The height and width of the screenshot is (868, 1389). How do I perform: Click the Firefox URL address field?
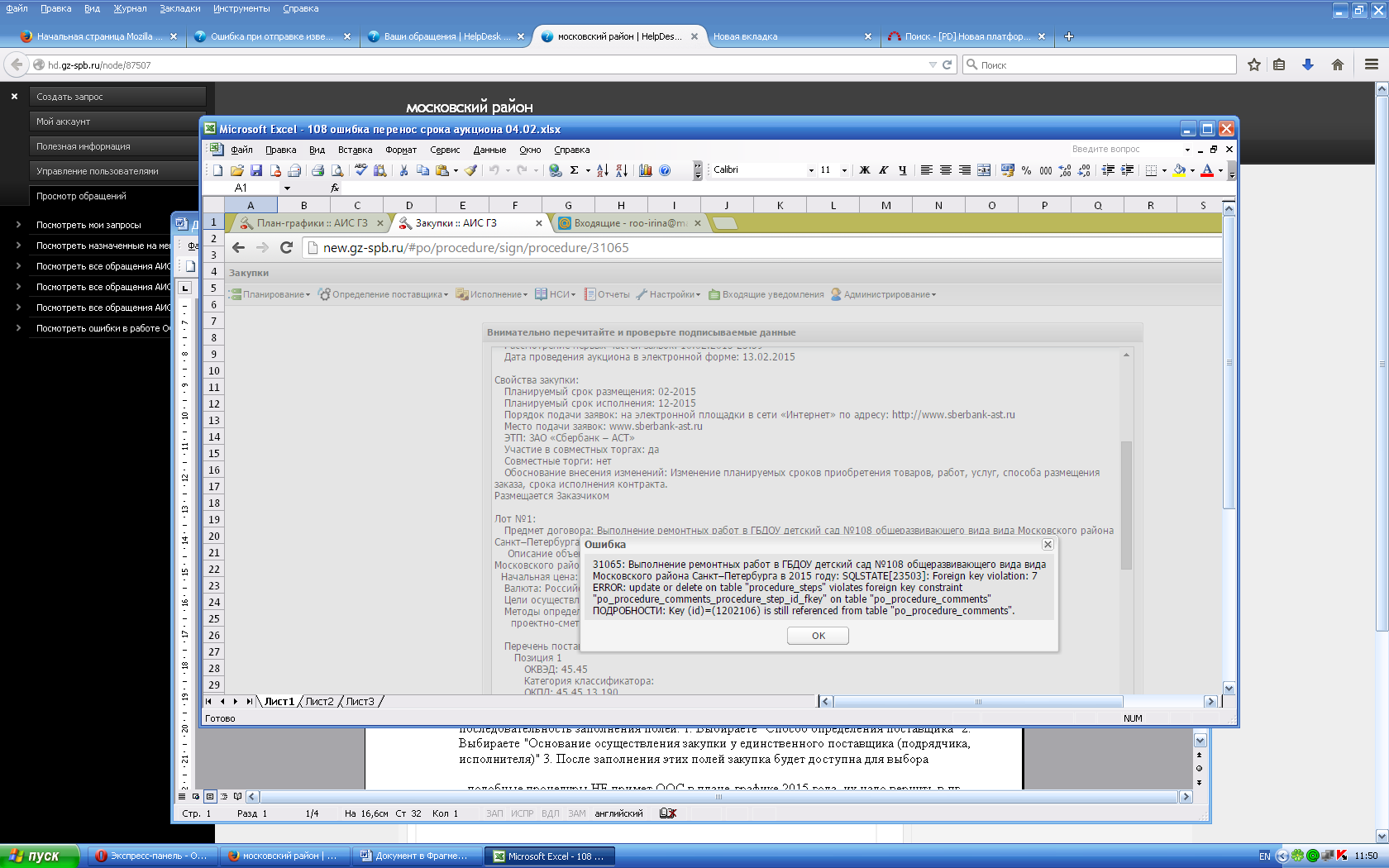click(x=486, y=64)
